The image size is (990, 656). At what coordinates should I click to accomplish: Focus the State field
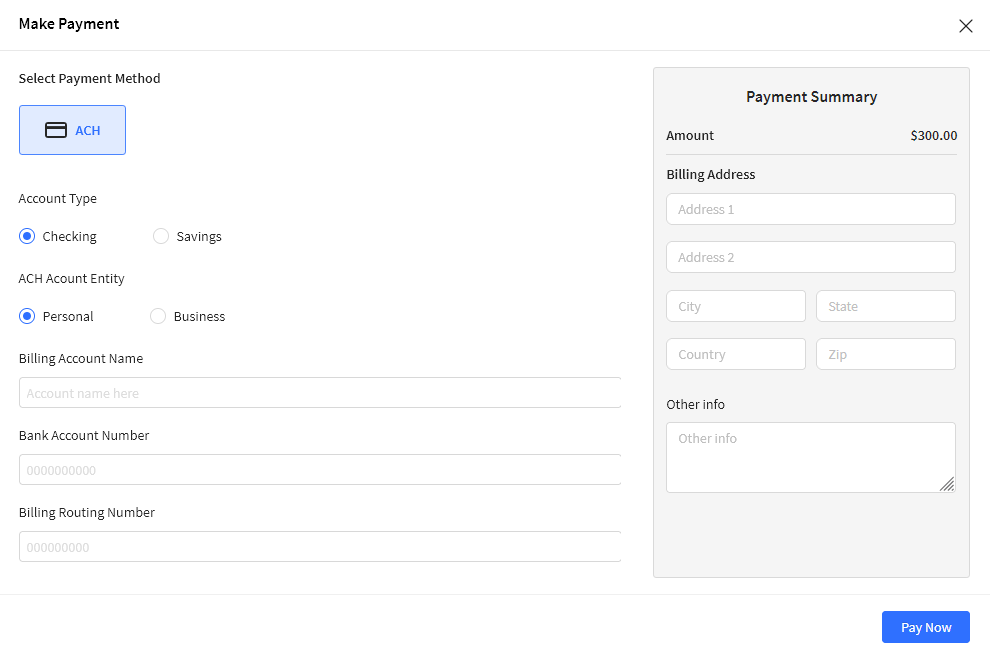point(886,306)
